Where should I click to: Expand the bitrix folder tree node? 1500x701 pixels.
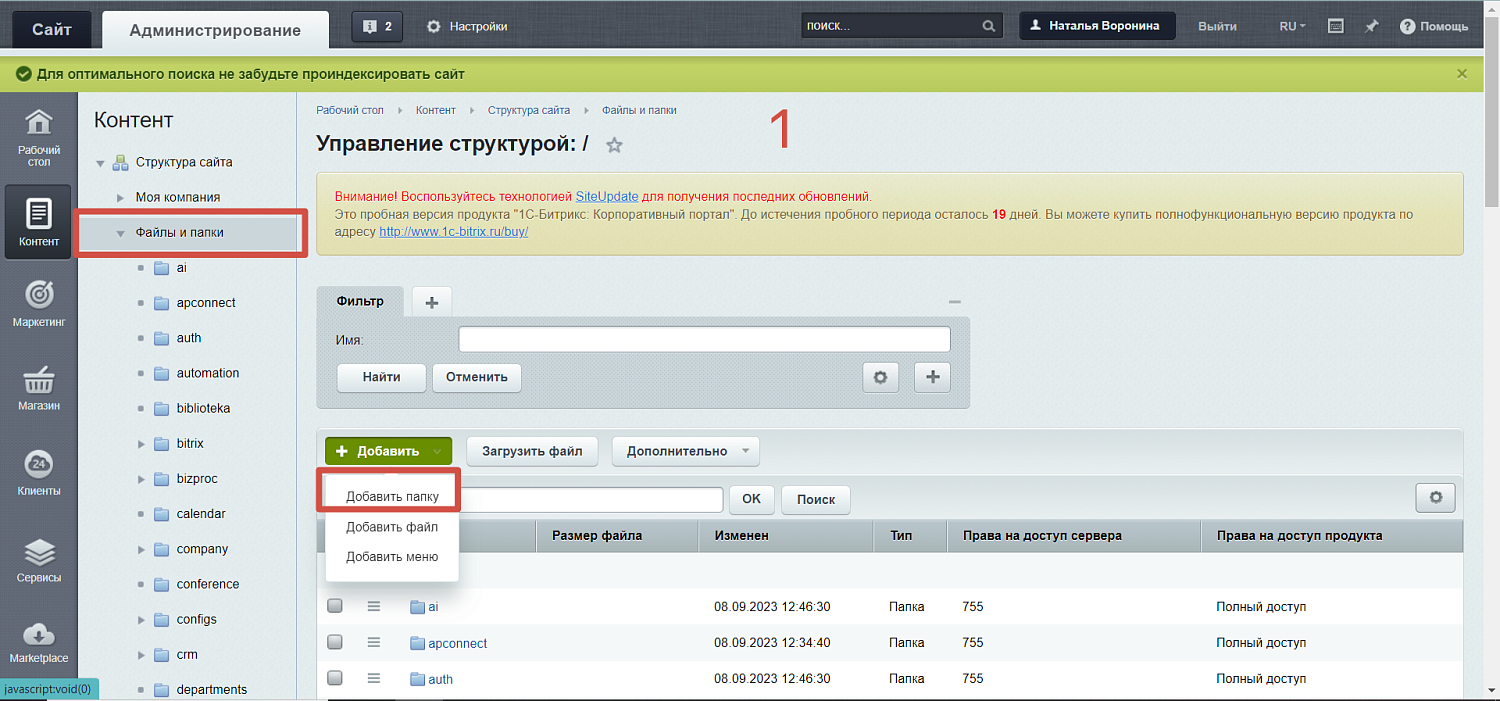(143, 443)
